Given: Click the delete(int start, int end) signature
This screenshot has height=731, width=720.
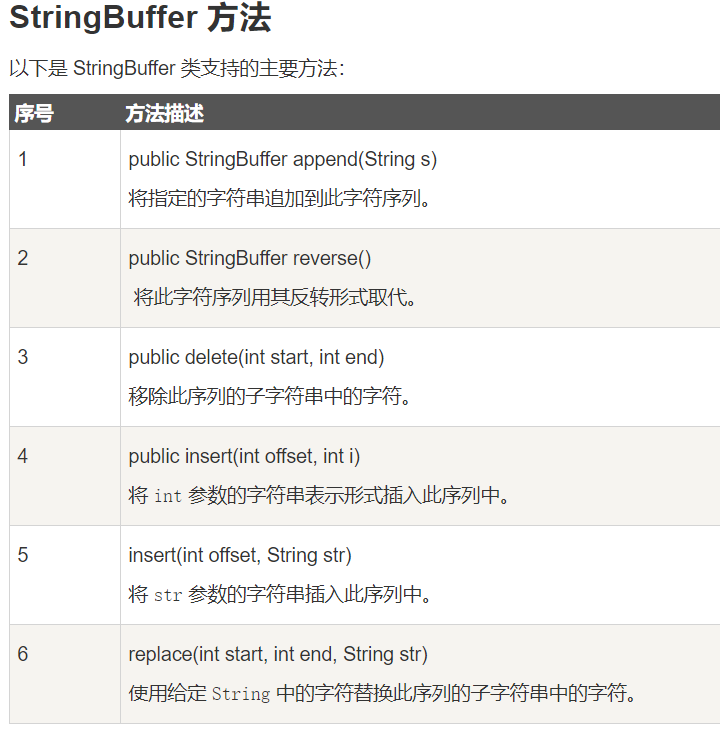Looking at the screenshot, I should pyautogui.click(x=257, y=357).
